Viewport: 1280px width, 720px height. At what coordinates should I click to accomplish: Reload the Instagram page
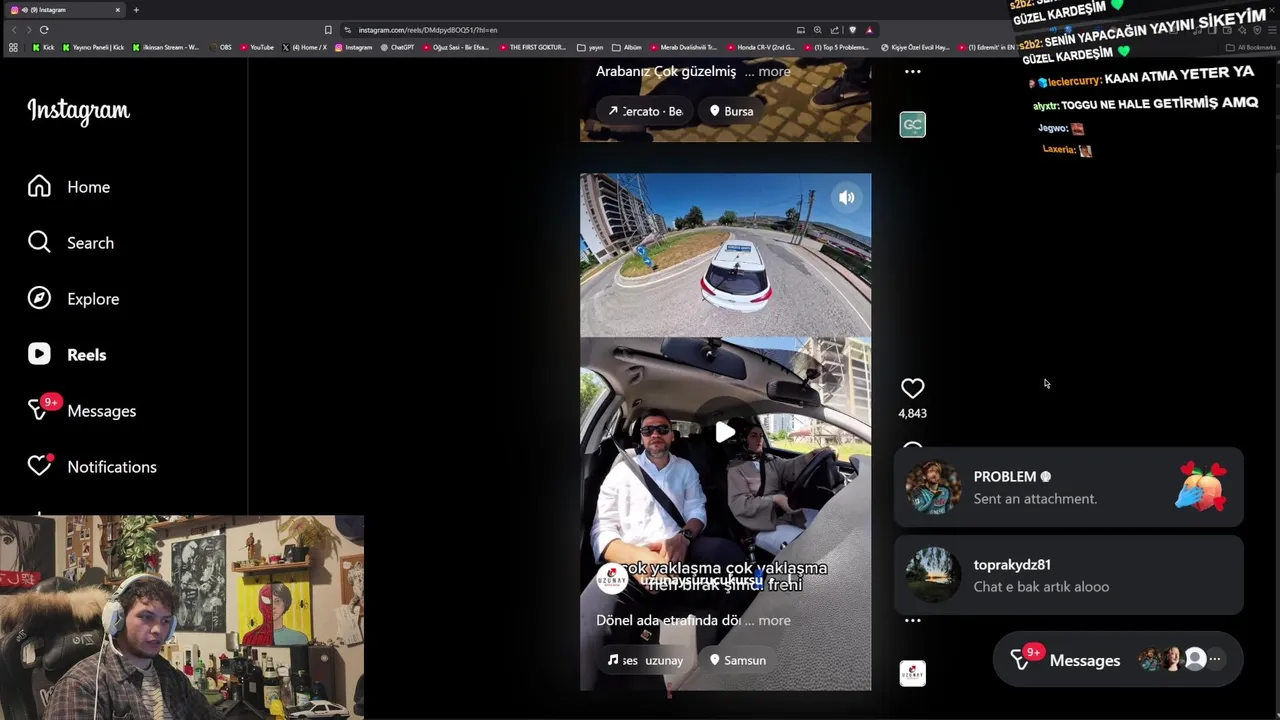coord(43,30)
